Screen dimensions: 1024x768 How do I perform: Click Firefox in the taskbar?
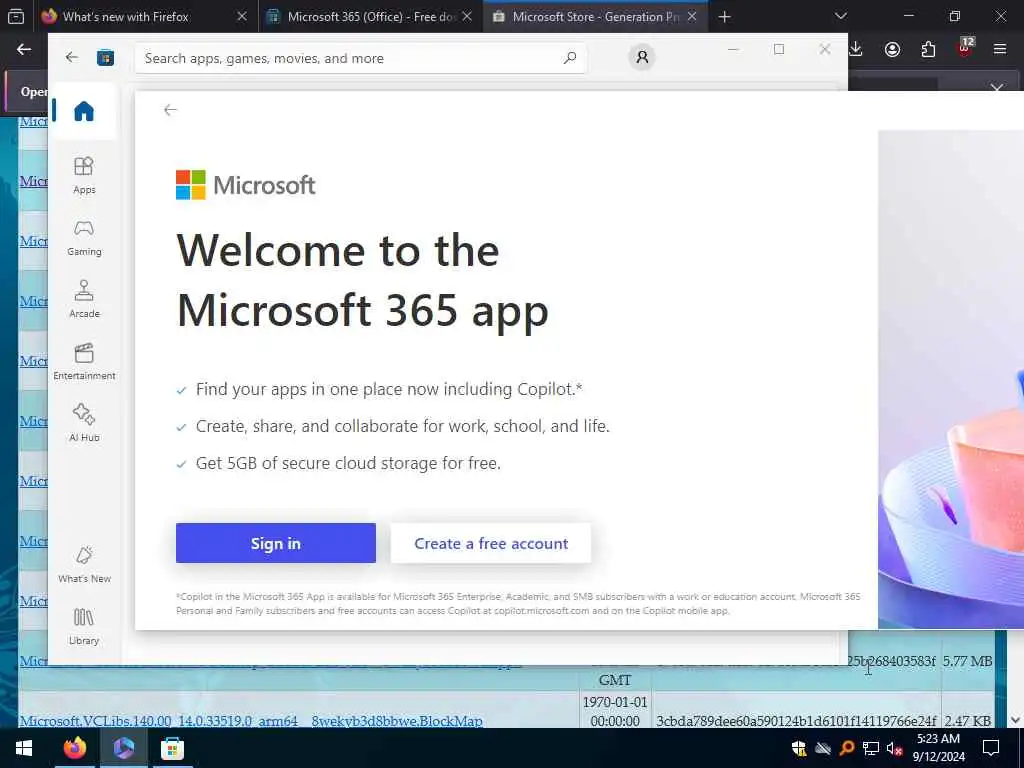tap(75, 748)
